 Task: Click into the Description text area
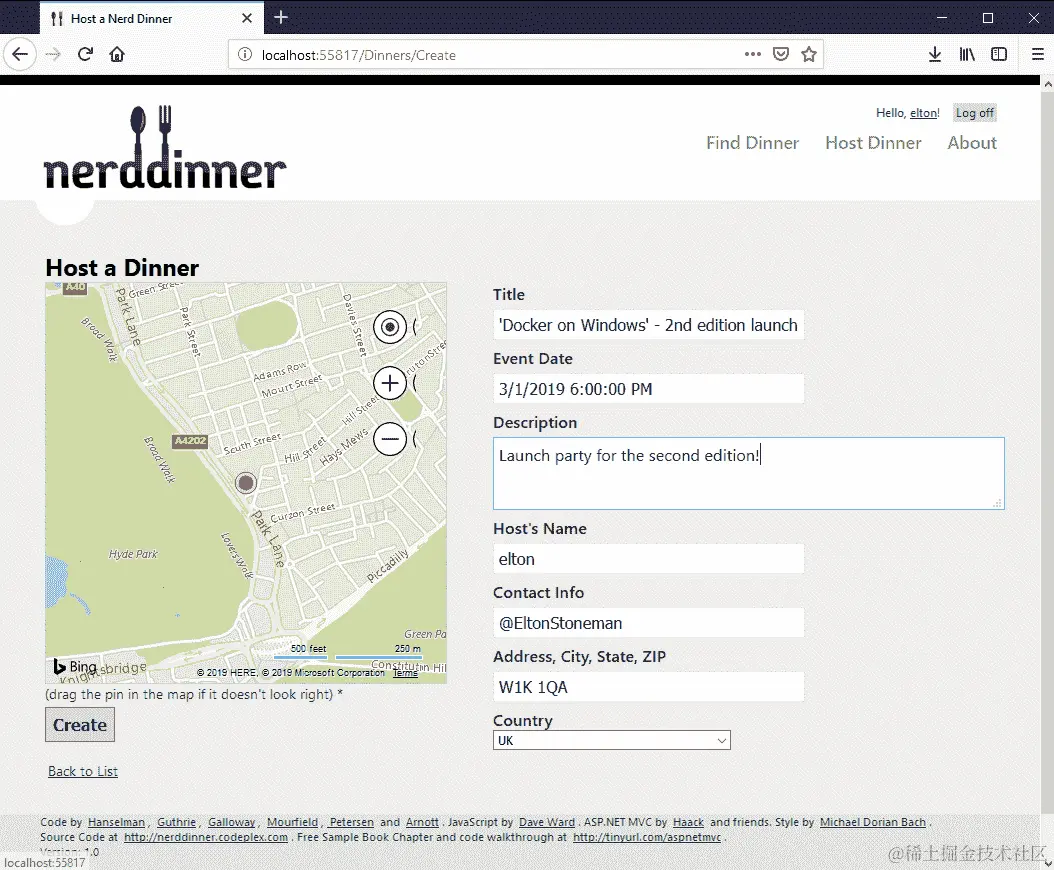749,473
